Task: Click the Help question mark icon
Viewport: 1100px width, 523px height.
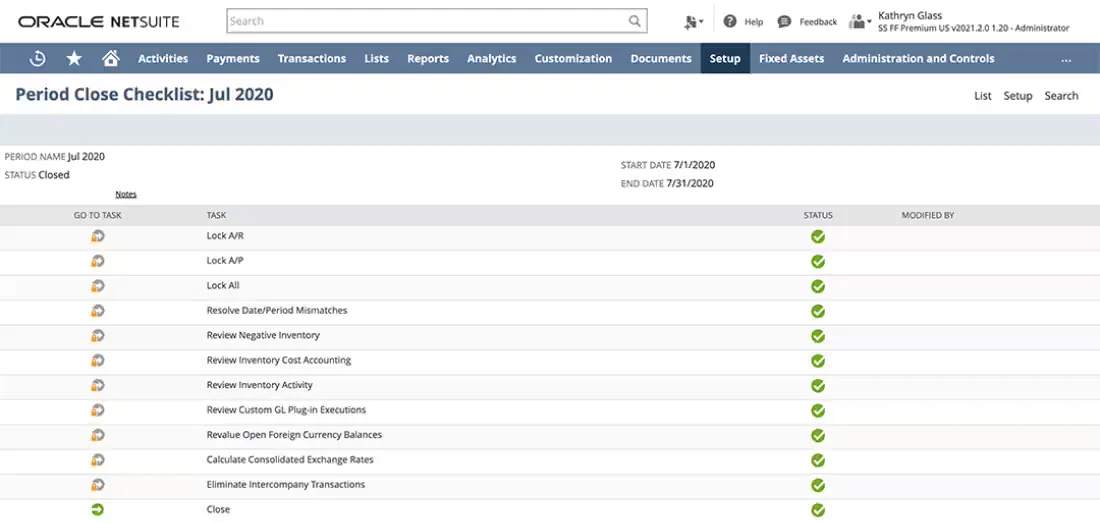Action: click(x=730, y=21)
